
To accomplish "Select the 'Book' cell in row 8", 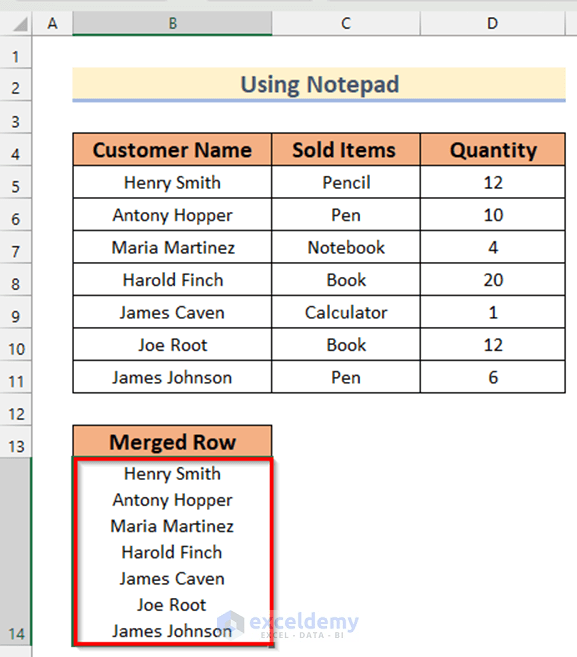I will (x=346, y=279).
